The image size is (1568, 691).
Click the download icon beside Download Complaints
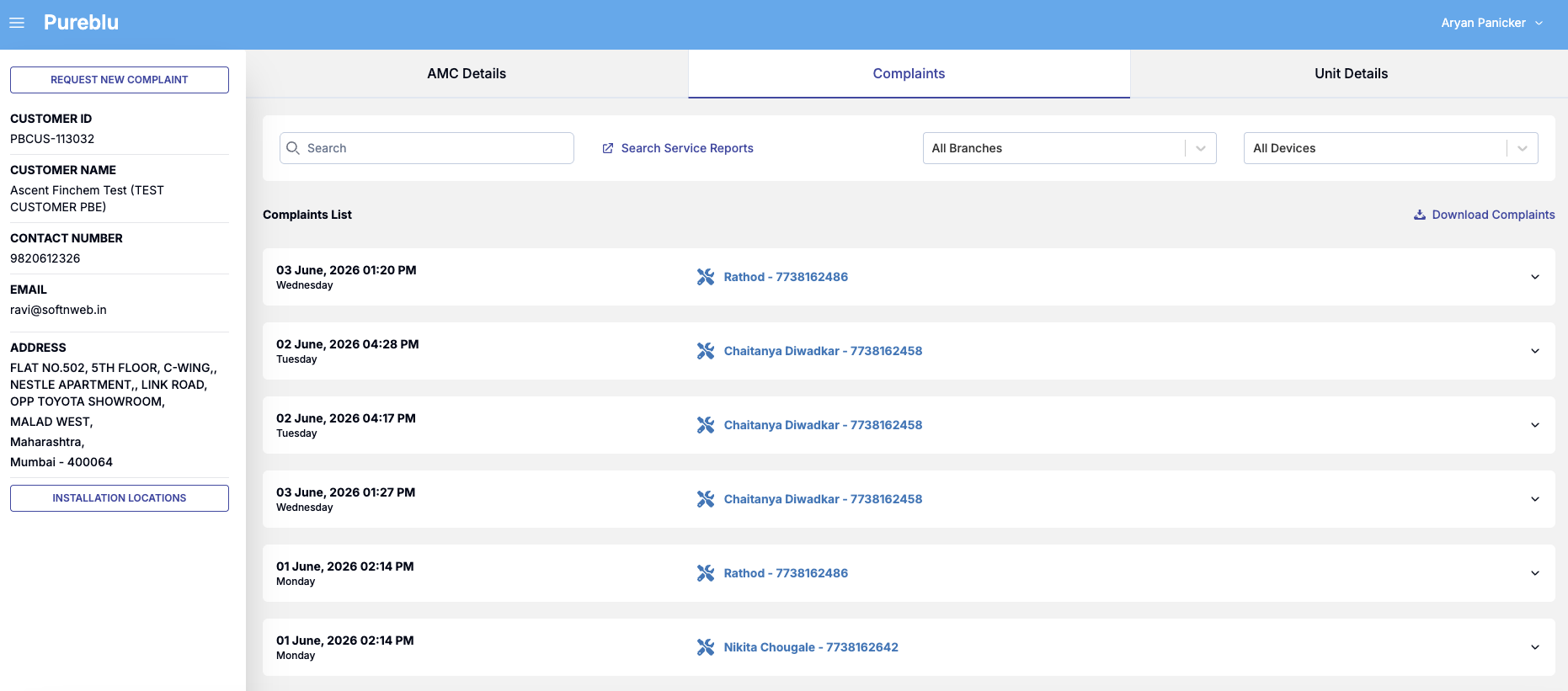click(1420, 215)
